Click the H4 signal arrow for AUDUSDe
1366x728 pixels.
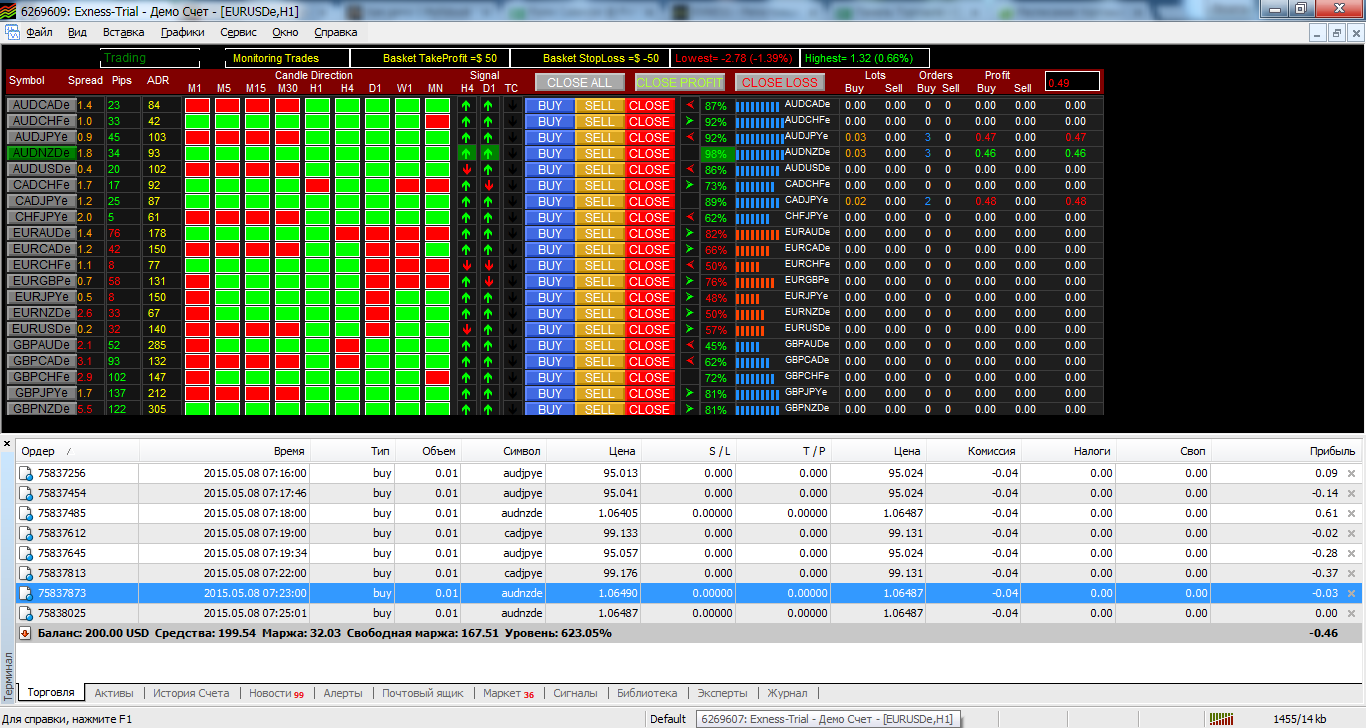click(467, 169)
